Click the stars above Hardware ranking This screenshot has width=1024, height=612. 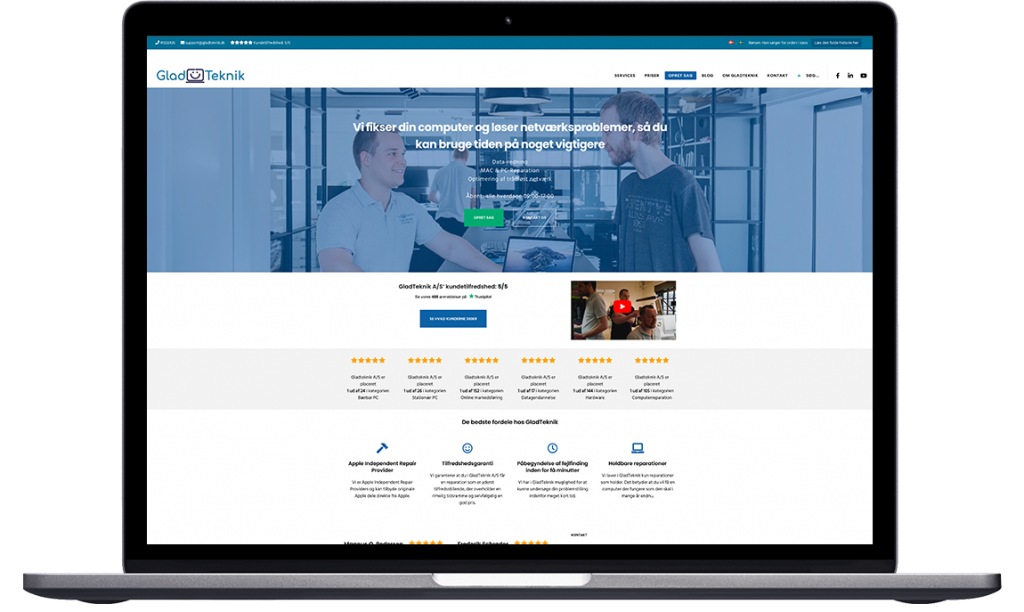[595, 361]
